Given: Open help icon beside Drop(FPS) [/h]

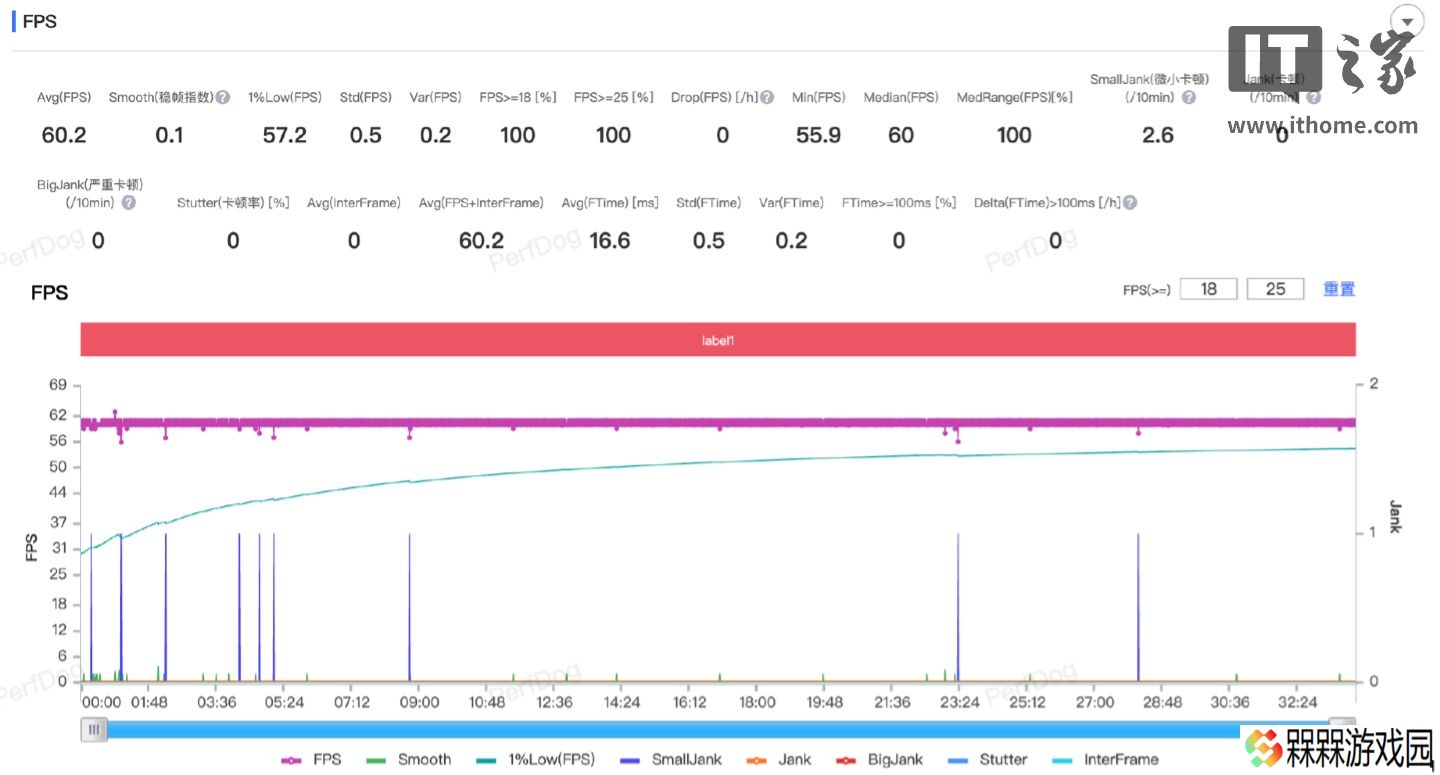Looking at the screenshot, I should coord(767,98).
